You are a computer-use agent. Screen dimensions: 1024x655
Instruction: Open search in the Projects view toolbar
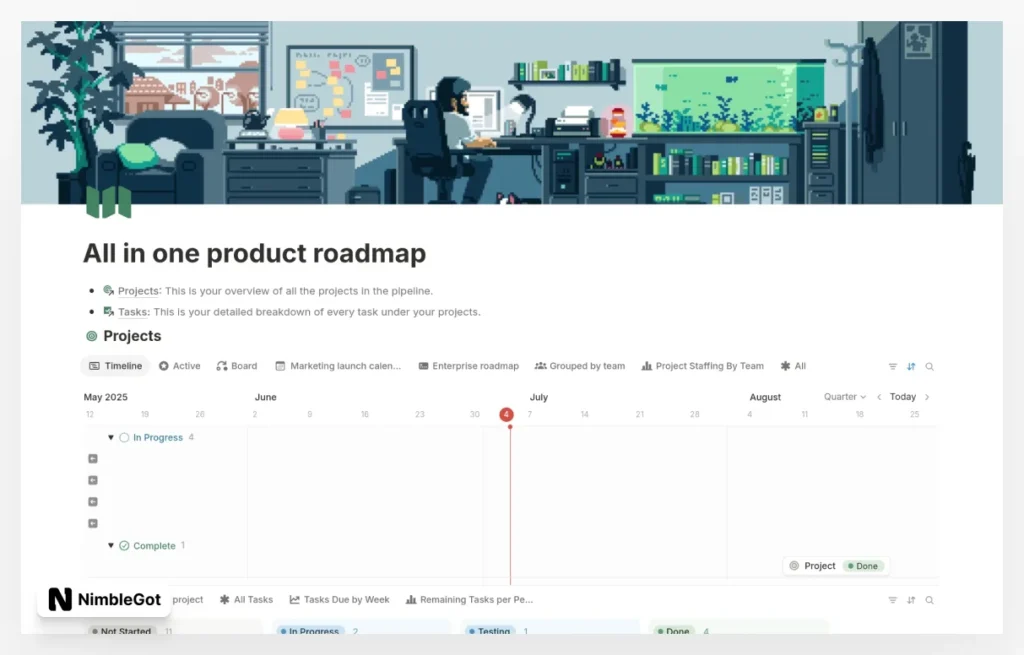click(x=929, y=366)
